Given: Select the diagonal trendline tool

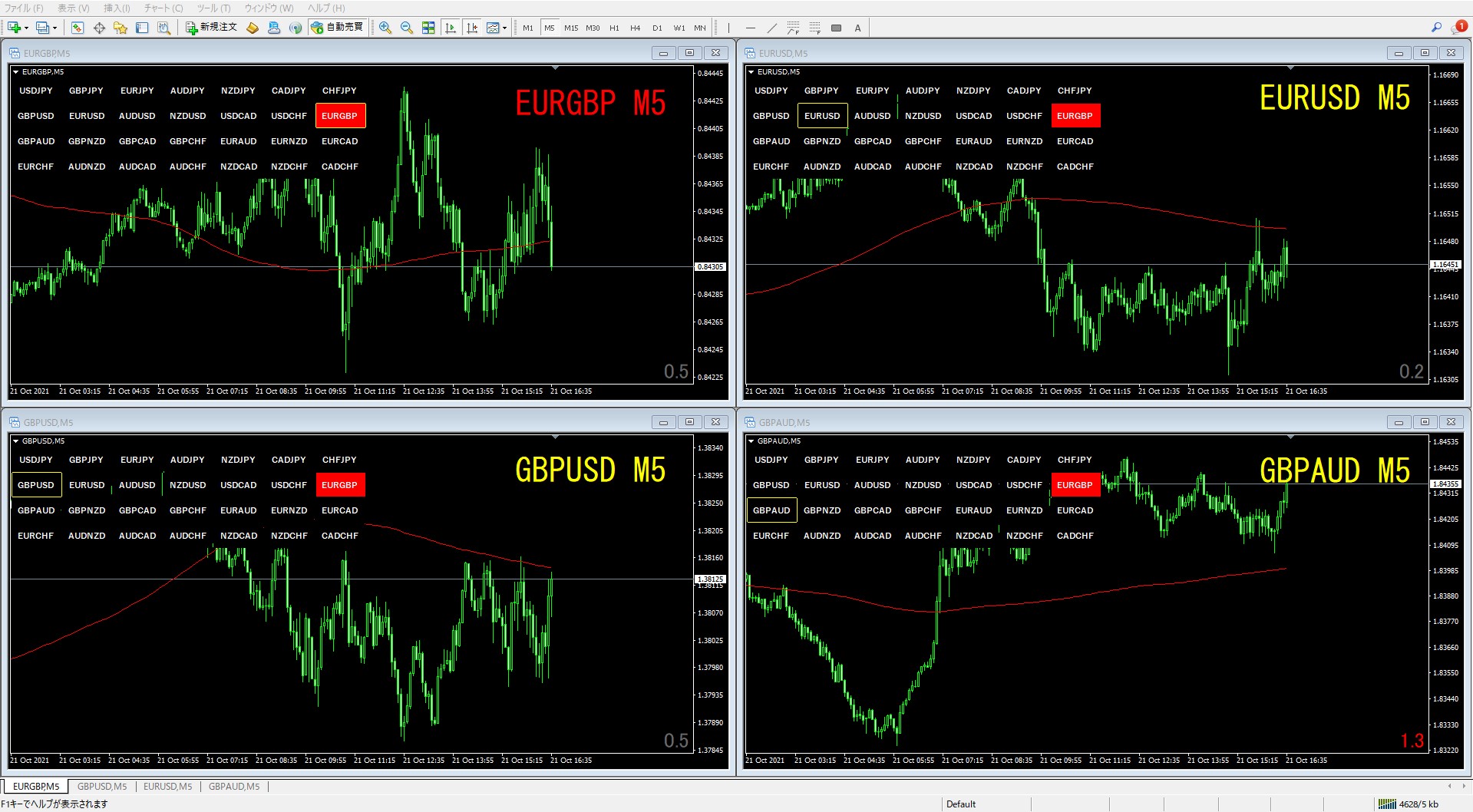Looking at the screenshot, I should pos(772,28).
